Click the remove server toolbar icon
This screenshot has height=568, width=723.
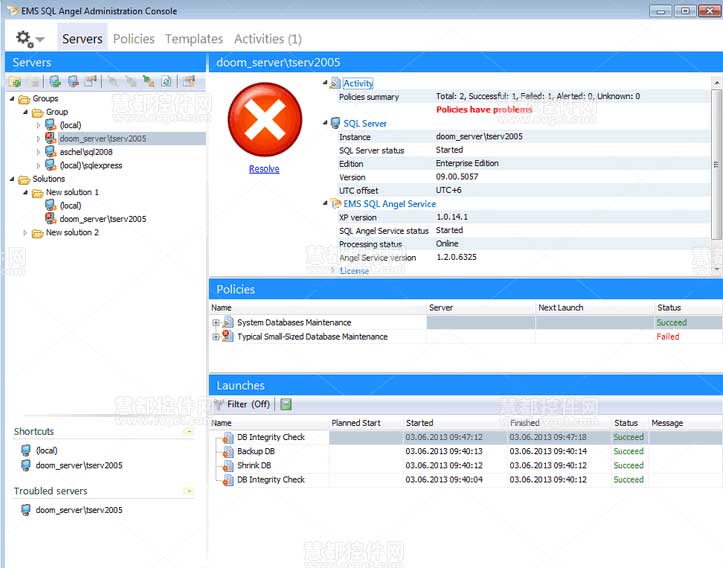(x=73, y=82)
